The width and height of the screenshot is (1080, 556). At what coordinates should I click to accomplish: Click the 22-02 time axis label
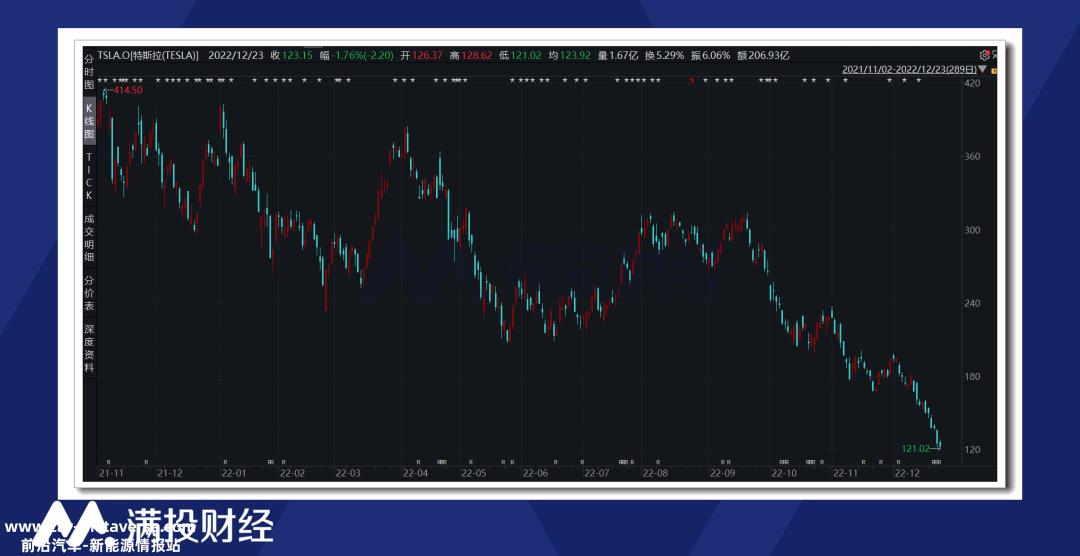click(292, 473)
